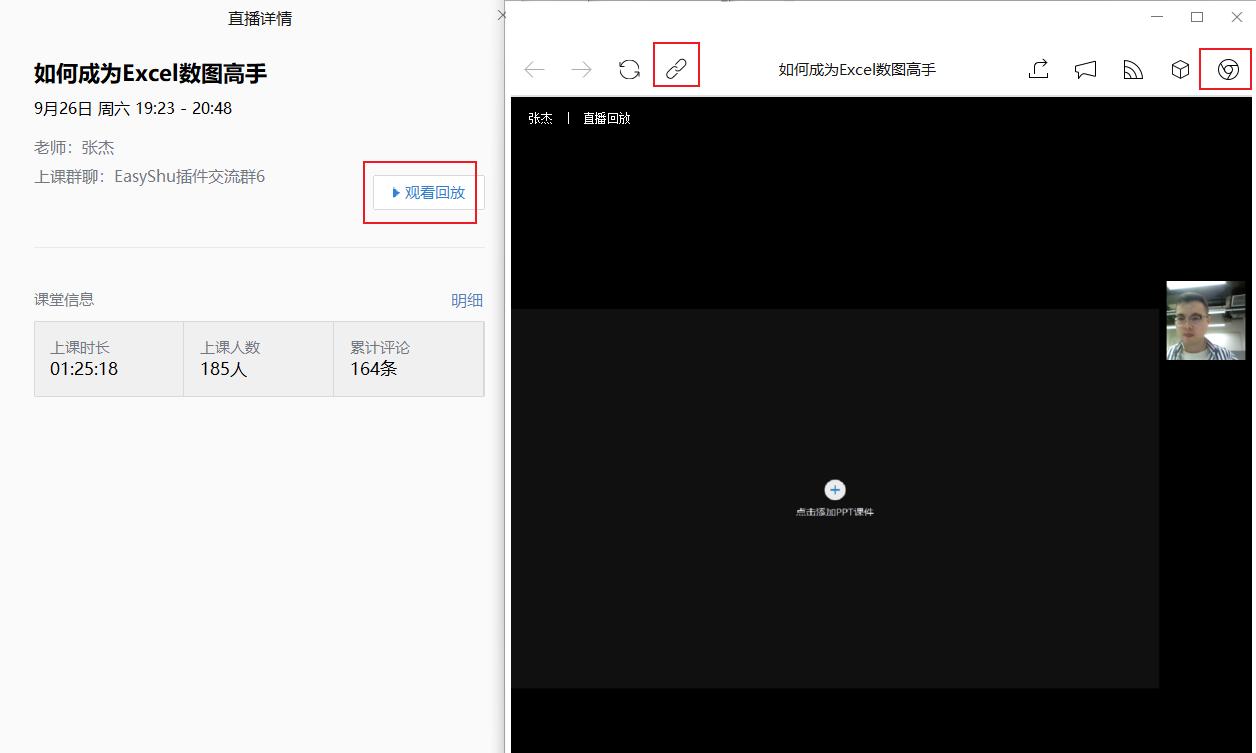Select the signal/RSS icon in the toolbar
This screenshot has width=1256, height=753.
1132,69
